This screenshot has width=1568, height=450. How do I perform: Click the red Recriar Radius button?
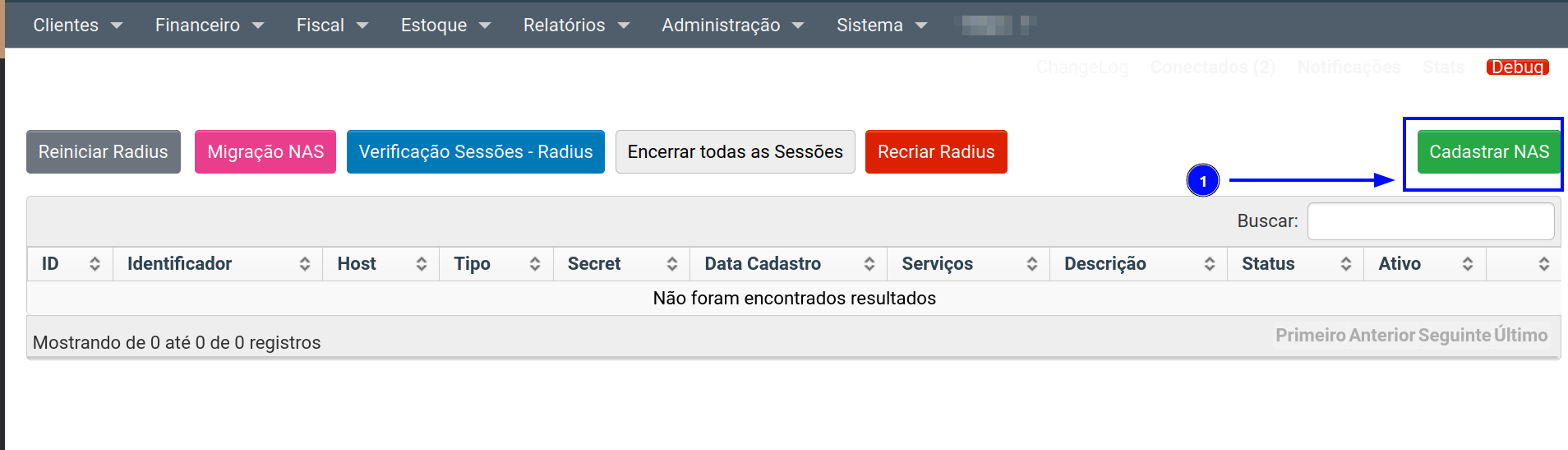tap(935, 152)
